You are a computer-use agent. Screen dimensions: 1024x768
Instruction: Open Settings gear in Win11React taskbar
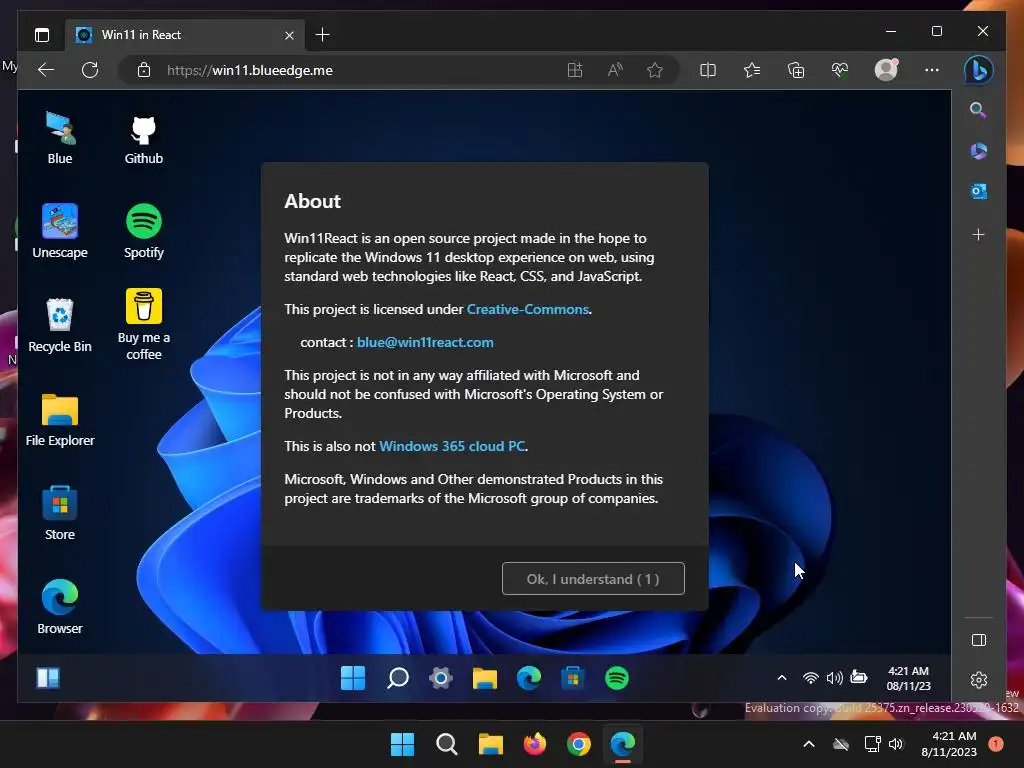441,678
